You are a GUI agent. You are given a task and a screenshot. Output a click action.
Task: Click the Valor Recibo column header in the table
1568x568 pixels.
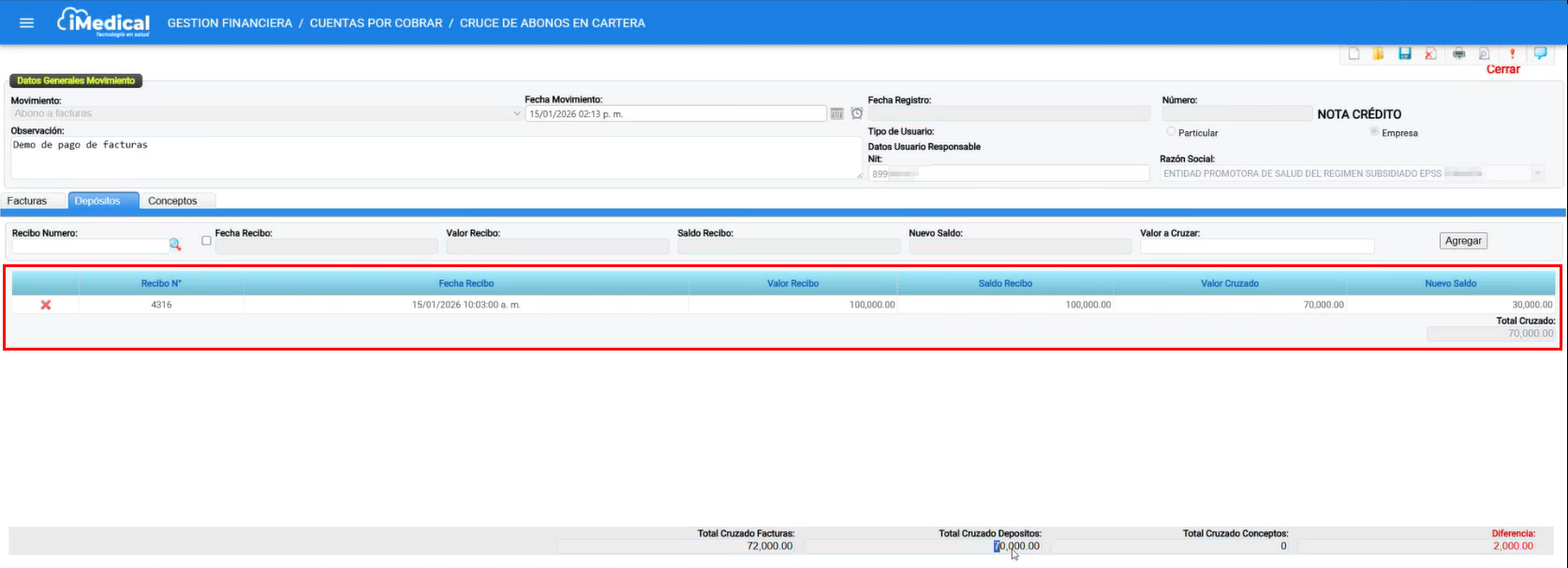[x=792, y=283]
